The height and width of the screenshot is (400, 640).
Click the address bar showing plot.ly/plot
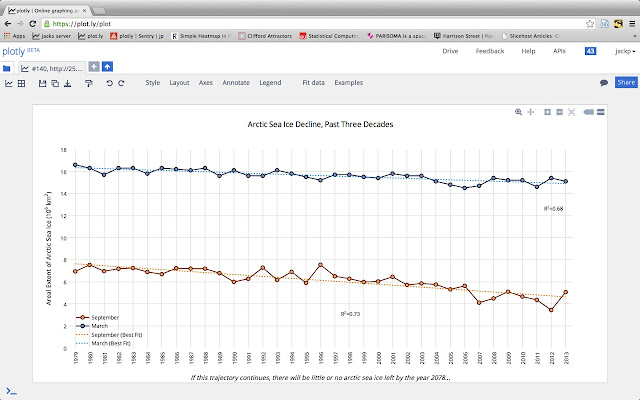(318, 24)
